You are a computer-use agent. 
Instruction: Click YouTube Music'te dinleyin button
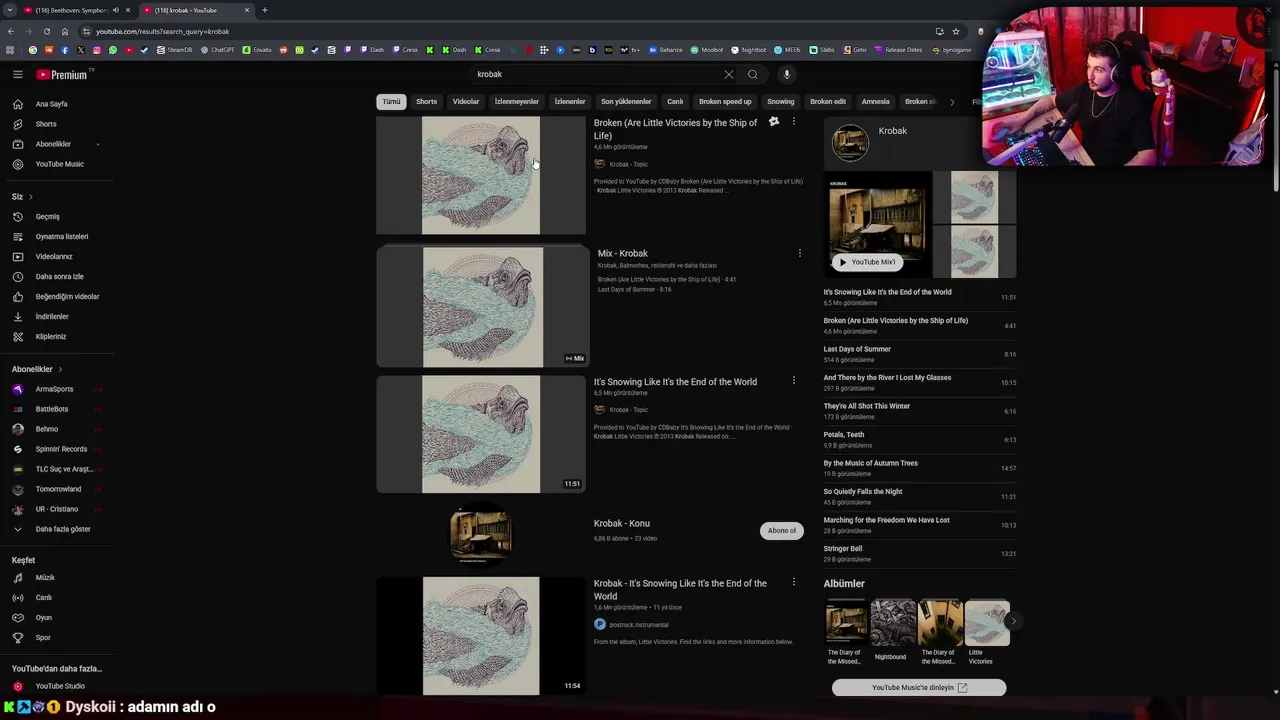919,687
